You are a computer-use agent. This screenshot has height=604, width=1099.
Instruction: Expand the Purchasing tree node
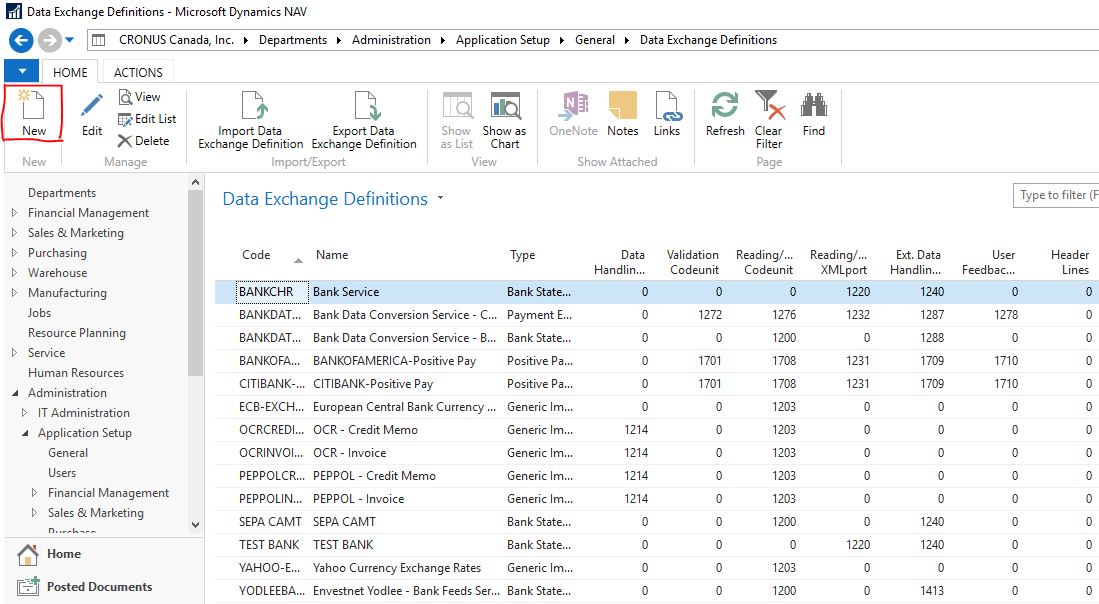coord(15,252)
